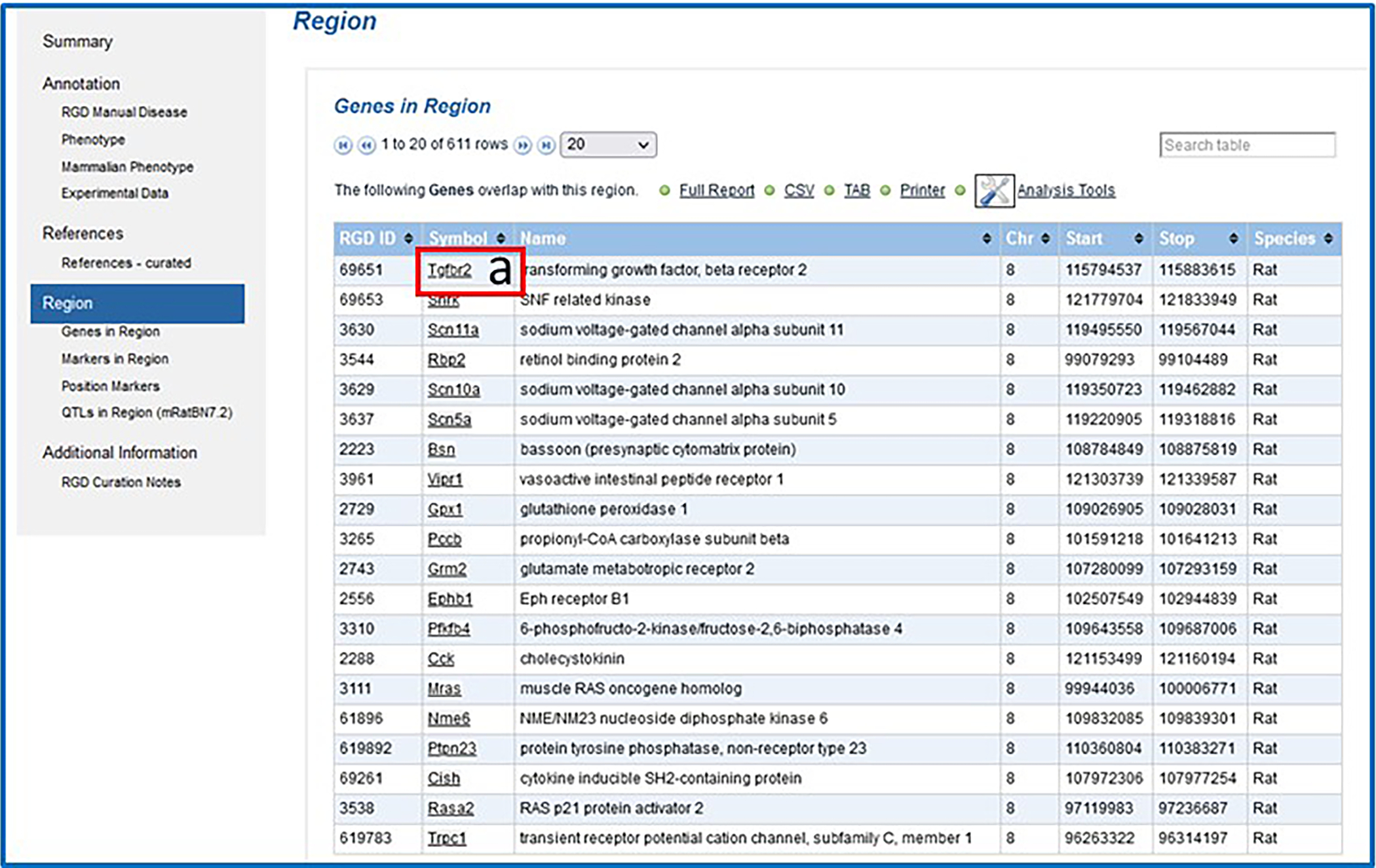Open the Scn11a gene link
The height and width of the screenshot is (868, 1376).
pos(453,330)
